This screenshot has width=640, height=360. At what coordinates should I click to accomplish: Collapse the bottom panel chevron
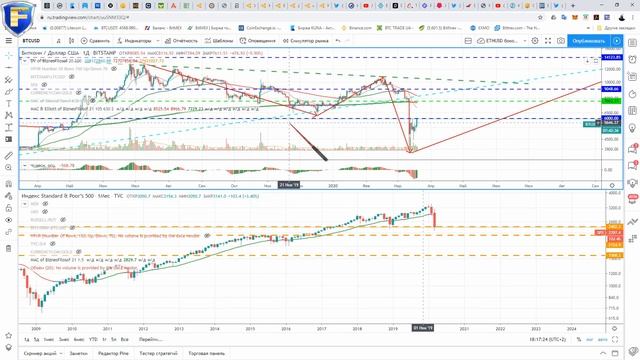tap(603, 353)
